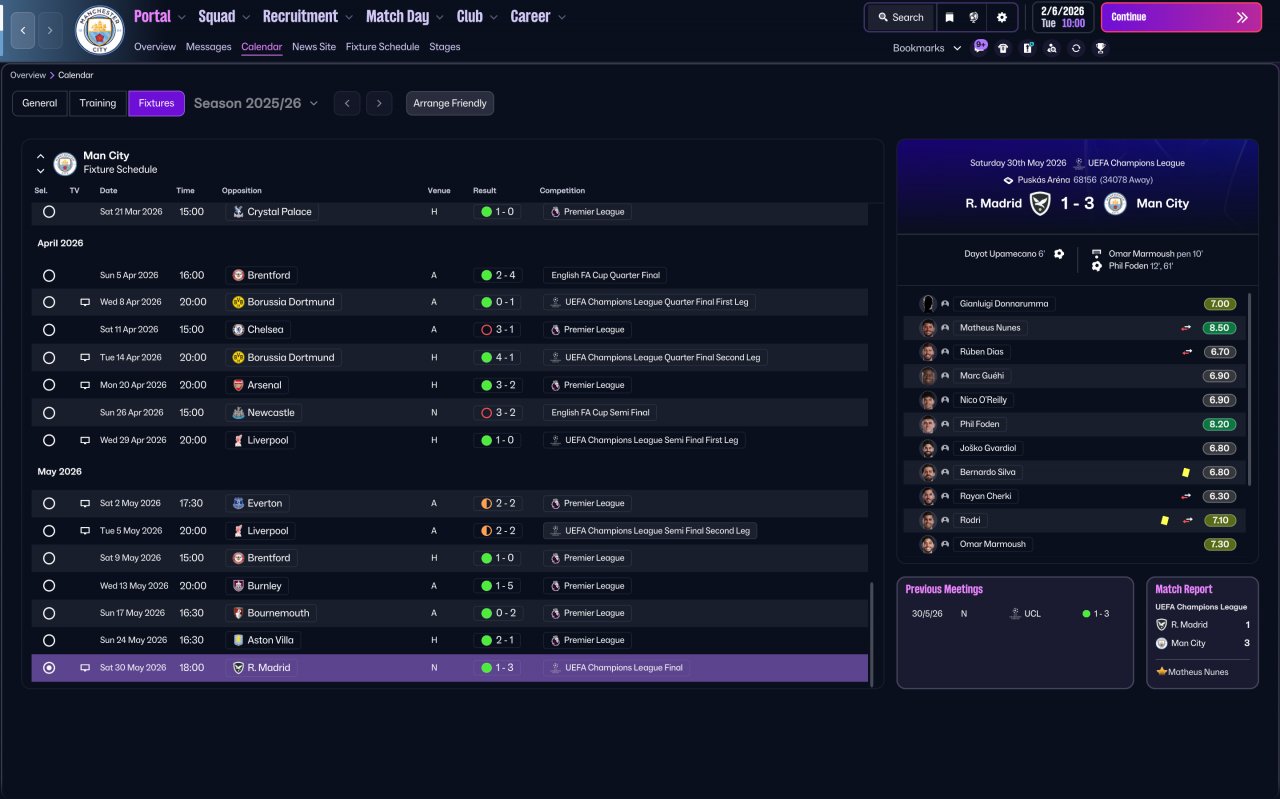Screen dimensions: 1280x799
Task: Click the shirt bookmark shortcut icon
Action: pos(1003,48)
